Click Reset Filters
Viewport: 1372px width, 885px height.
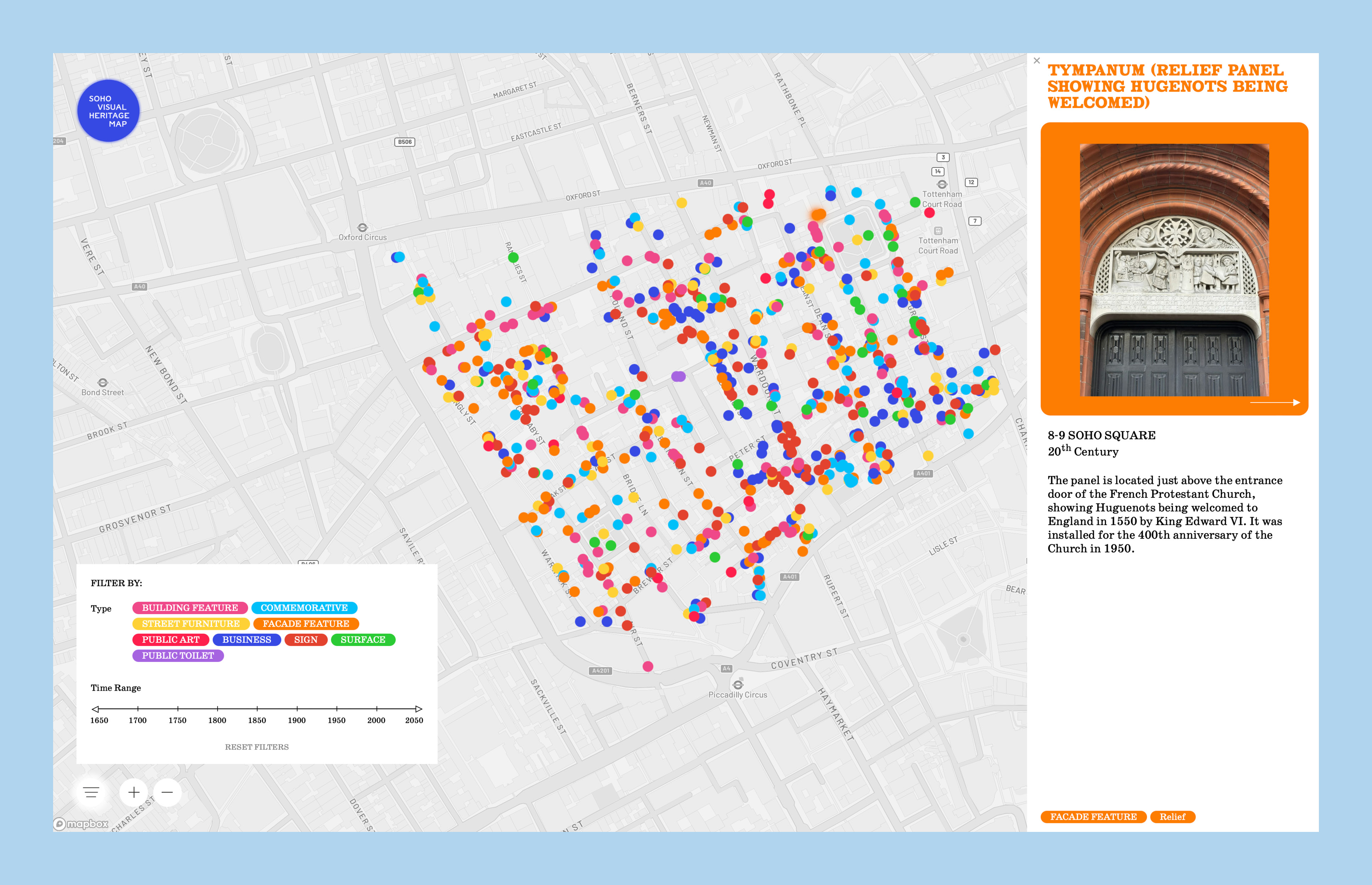click(x=256, y=747)
